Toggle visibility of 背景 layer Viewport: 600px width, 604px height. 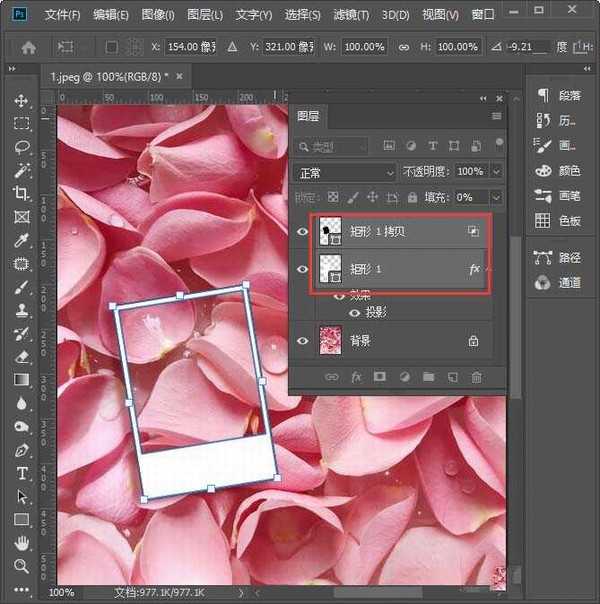[x=303, y=341]
